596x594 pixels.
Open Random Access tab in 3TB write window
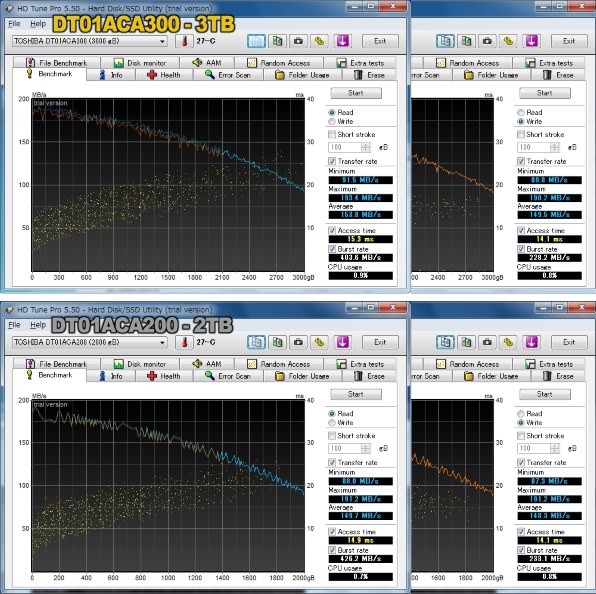click(x=468, y=63)
